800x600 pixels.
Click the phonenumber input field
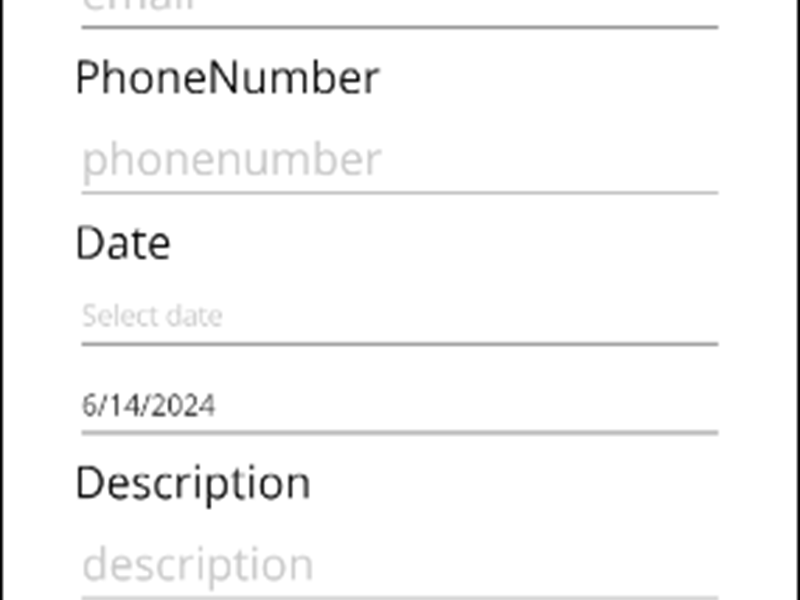pos(400,161)
